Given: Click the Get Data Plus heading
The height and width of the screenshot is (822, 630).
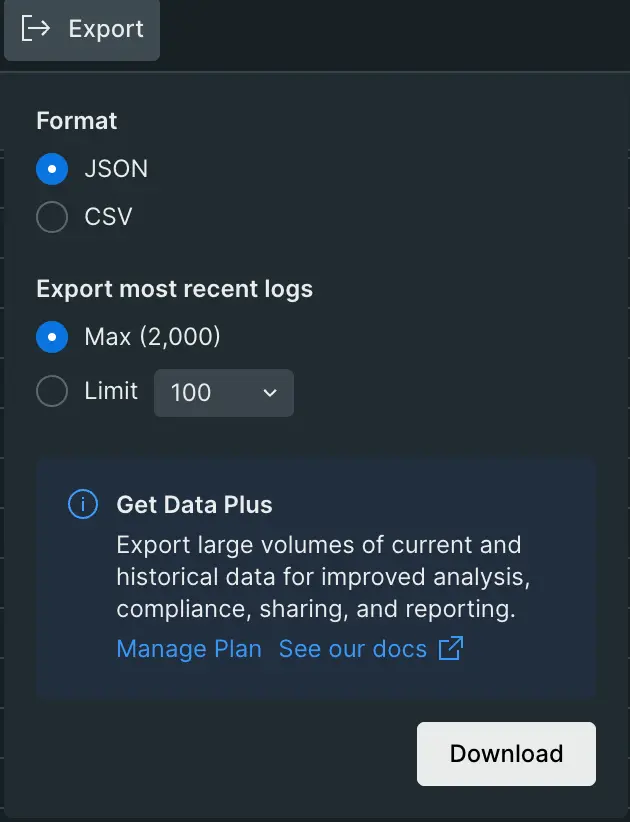Looking at the screenshot, I should click(x=194, y=505).
